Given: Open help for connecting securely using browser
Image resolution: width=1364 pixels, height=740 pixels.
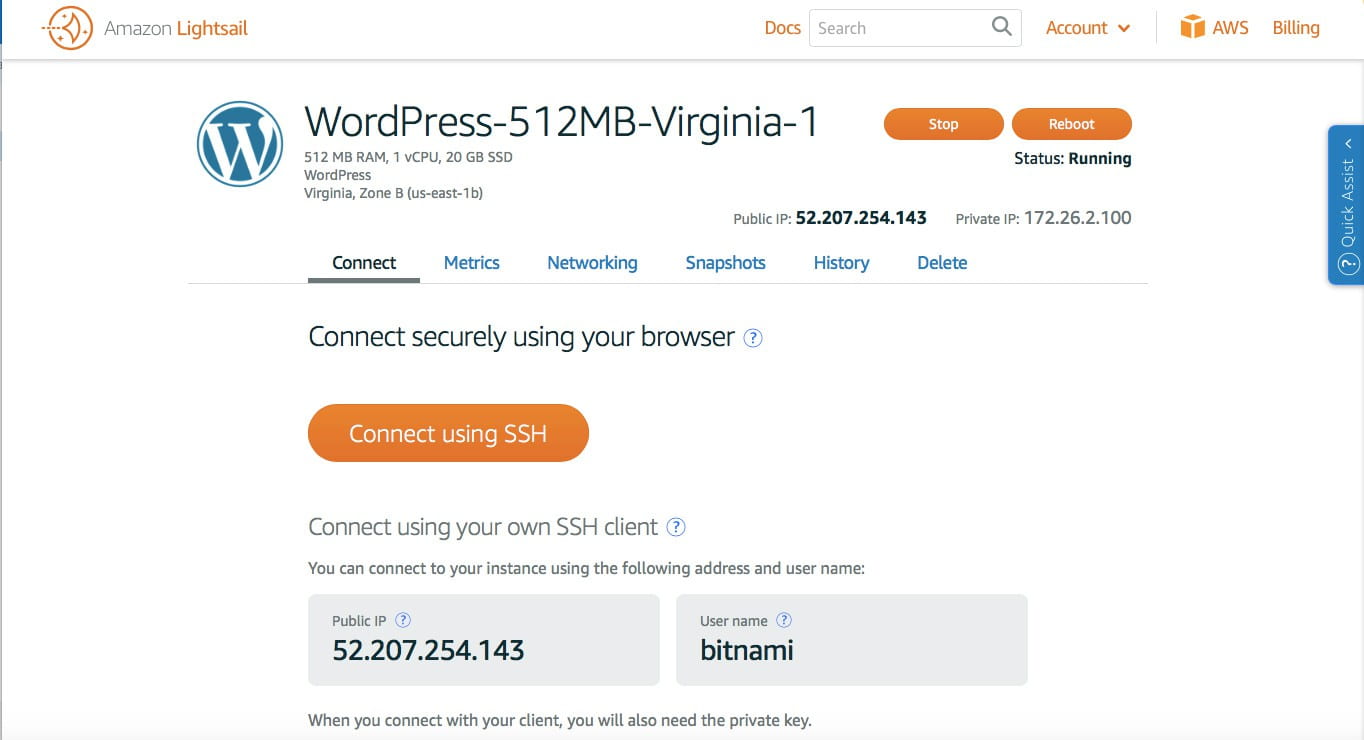Looking at the screenshot, I should [x=752, y=338].
